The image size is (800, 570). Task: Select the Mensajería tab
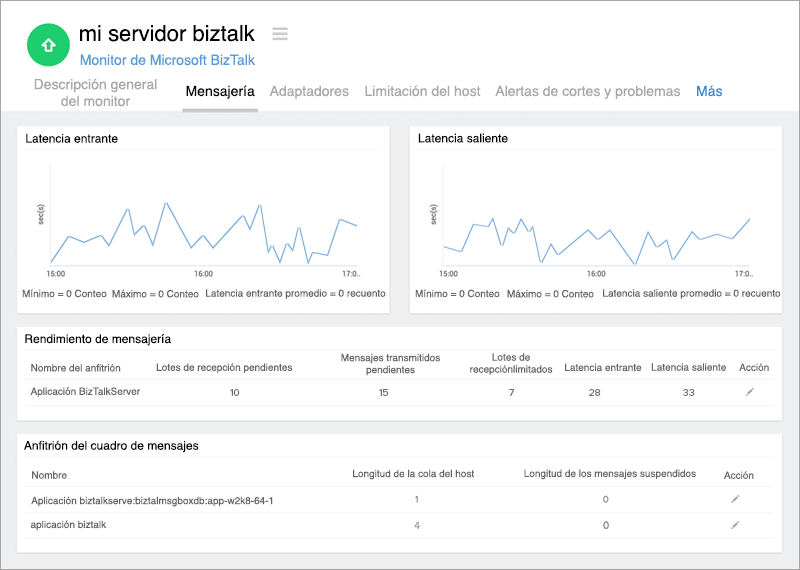pos(220,91)
